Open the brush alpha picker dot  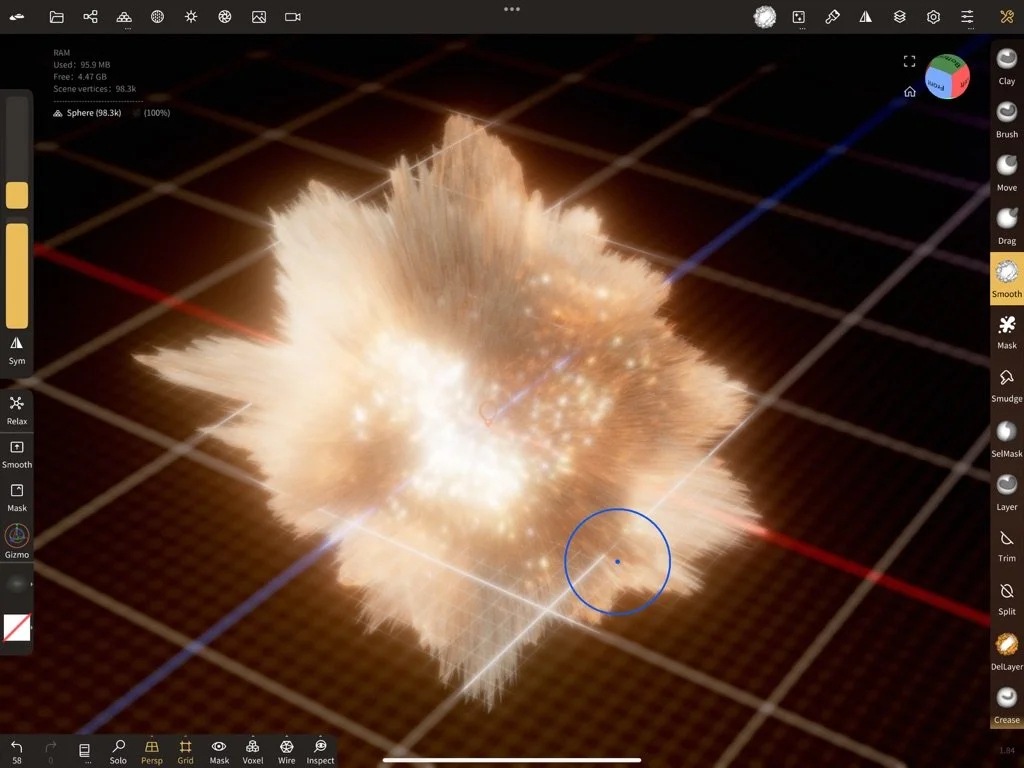click(17, 583)
